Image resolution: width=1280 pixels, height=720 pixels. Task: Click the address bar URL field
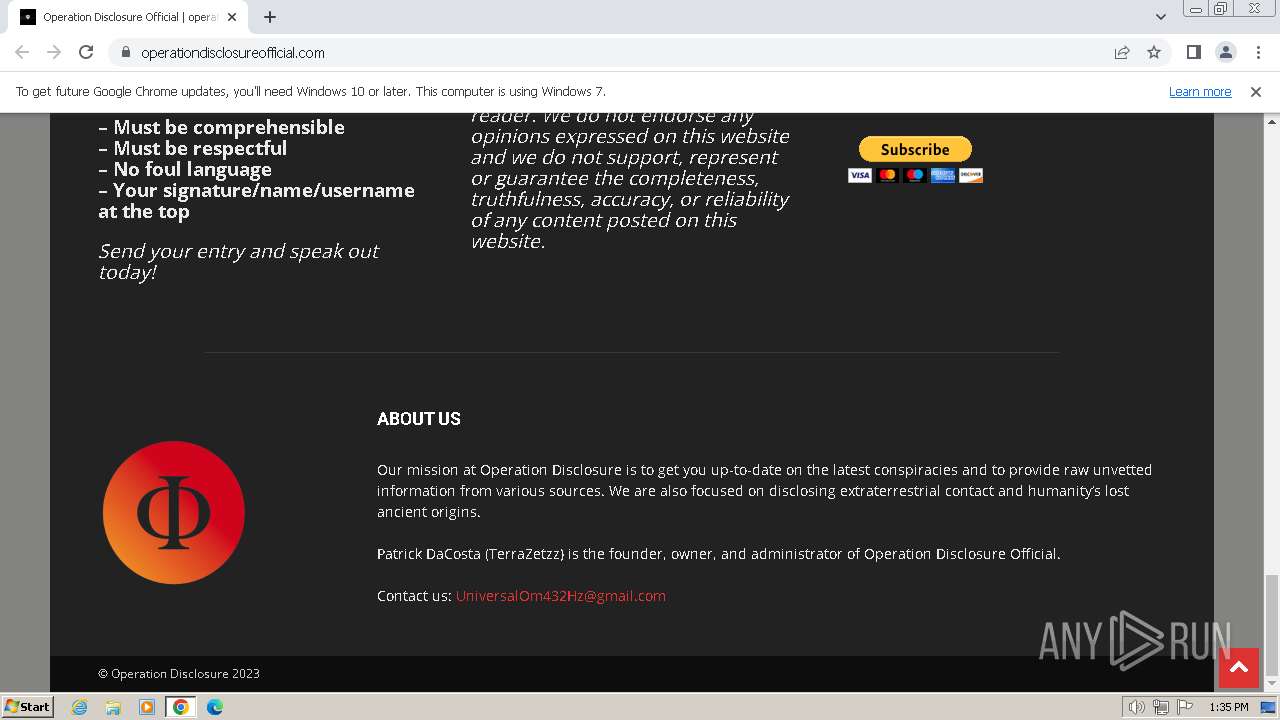click(610, 52)
